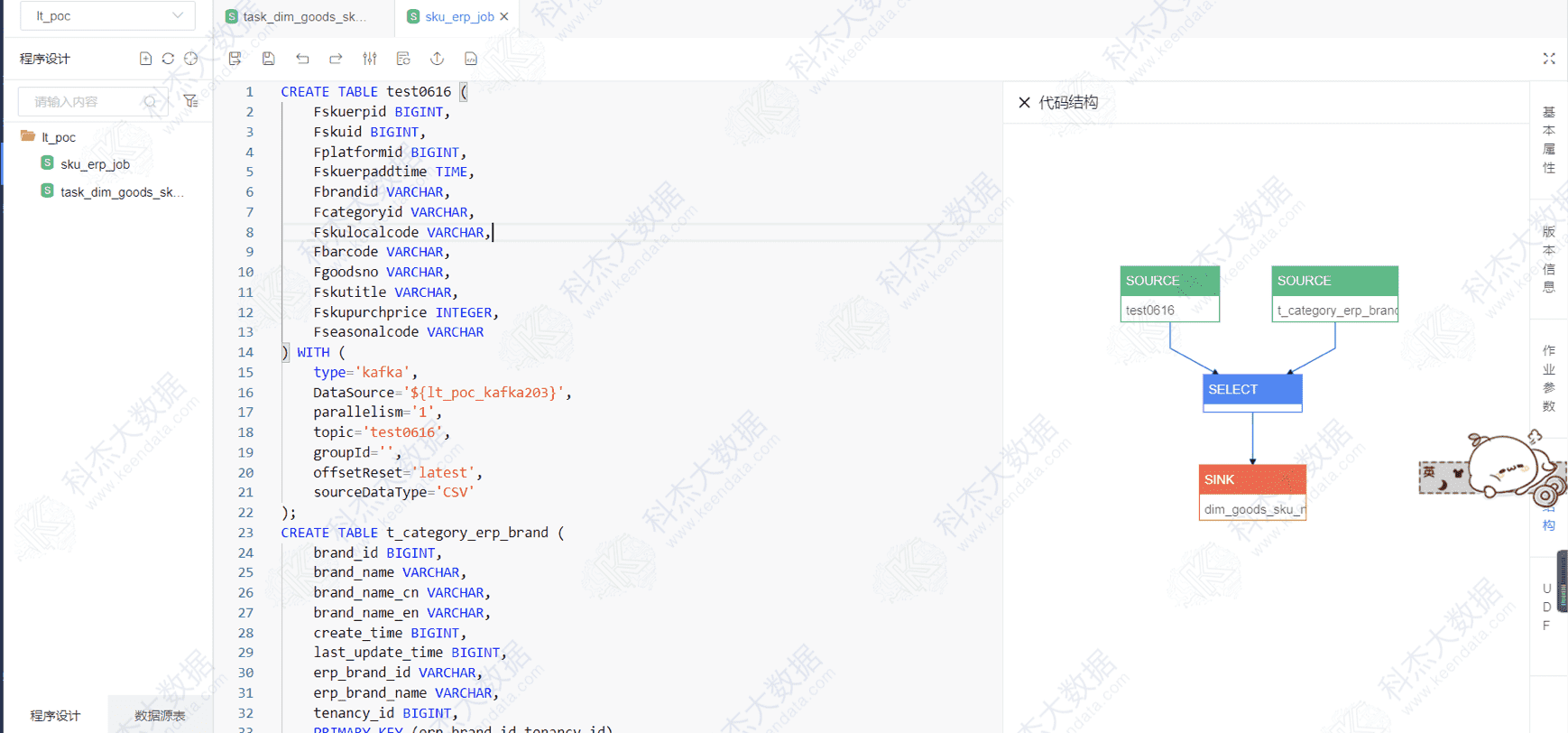
Task: Open the 作业参数 side panel
Action: pos(1548,377)
